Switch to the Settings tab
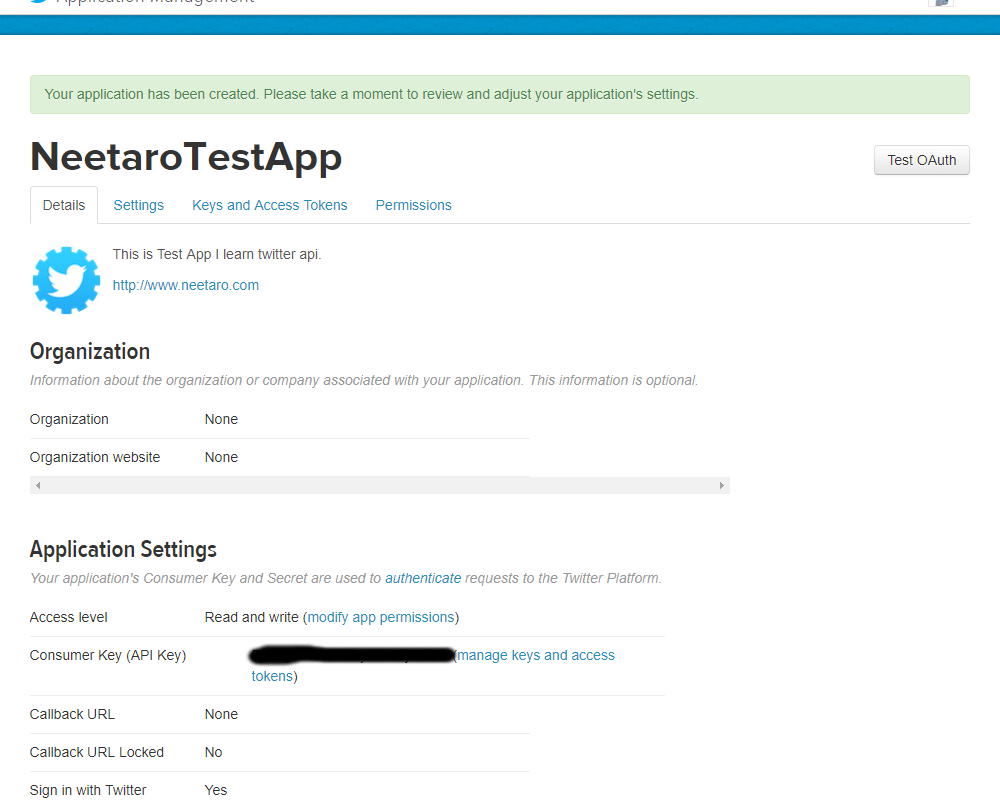1000x800 pixels. click(x=138, y=205)
